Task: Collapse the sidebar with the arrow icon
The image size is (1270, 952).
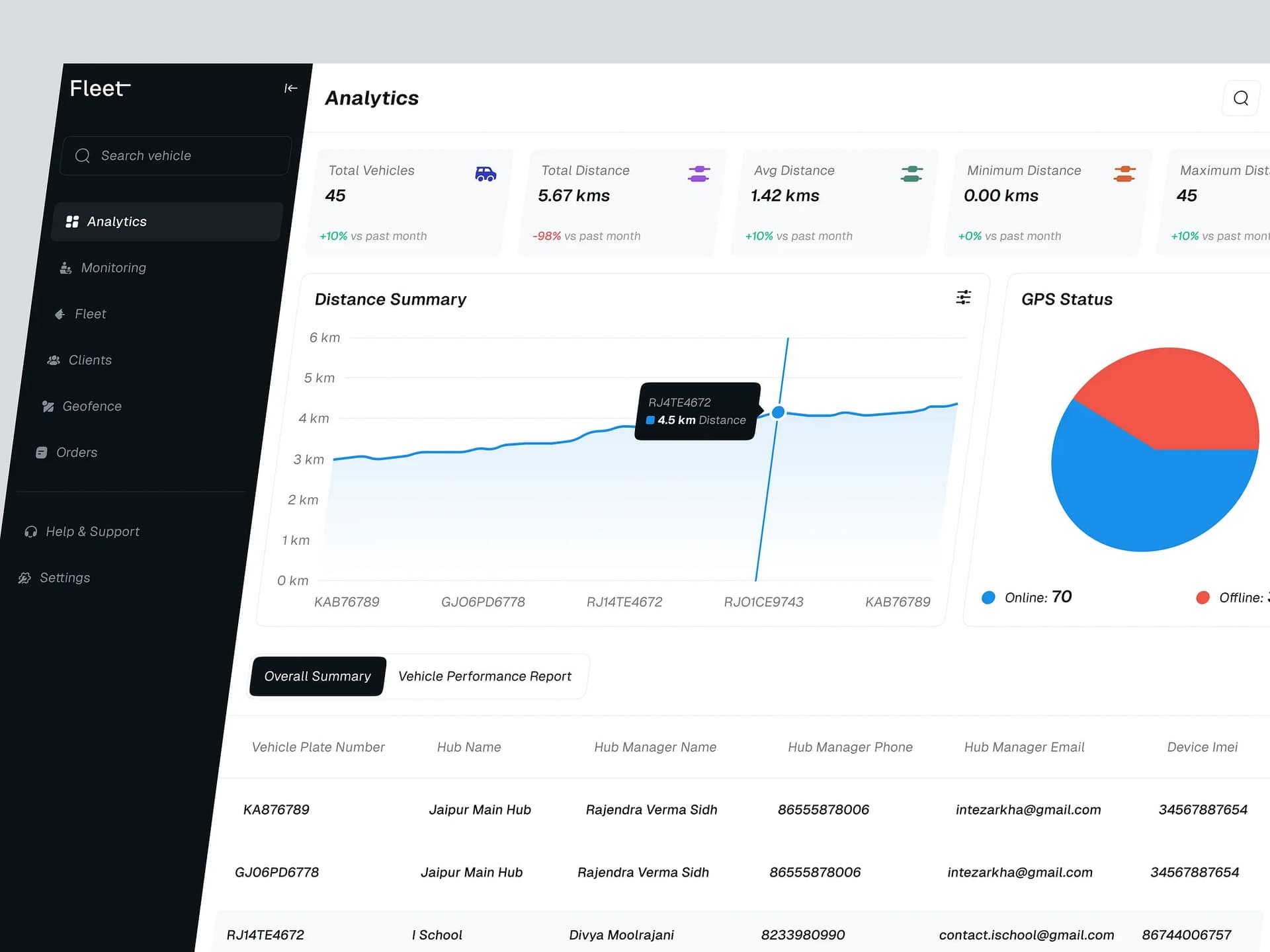Action: pyautogui.click(x=290, y=88)
